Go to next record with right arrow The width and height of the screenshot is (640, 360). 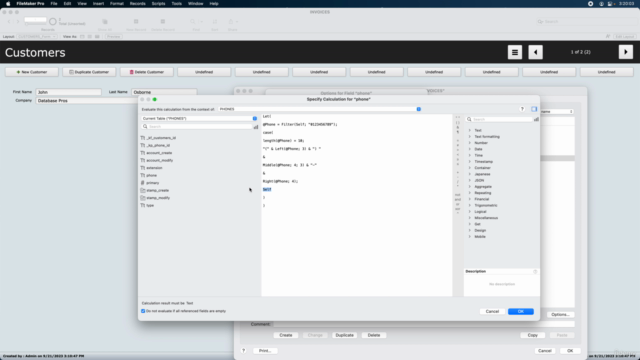point(626,52)
